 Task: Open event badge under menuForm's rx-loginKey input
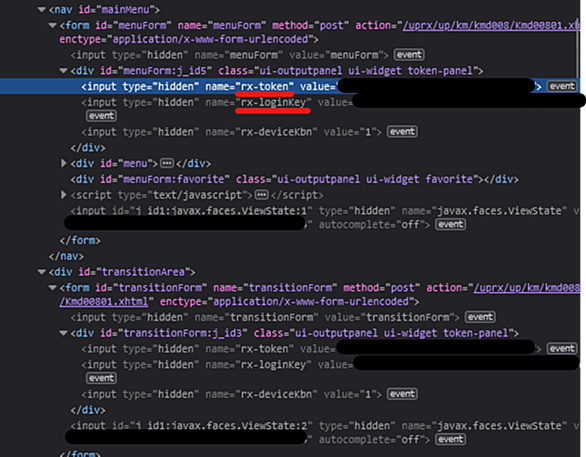(x=101, y=116)
